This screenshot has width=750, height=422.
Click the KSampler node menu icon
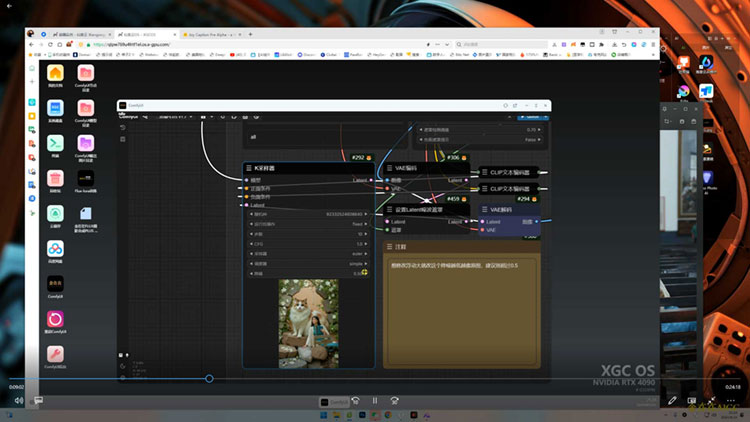pos(248,168)
